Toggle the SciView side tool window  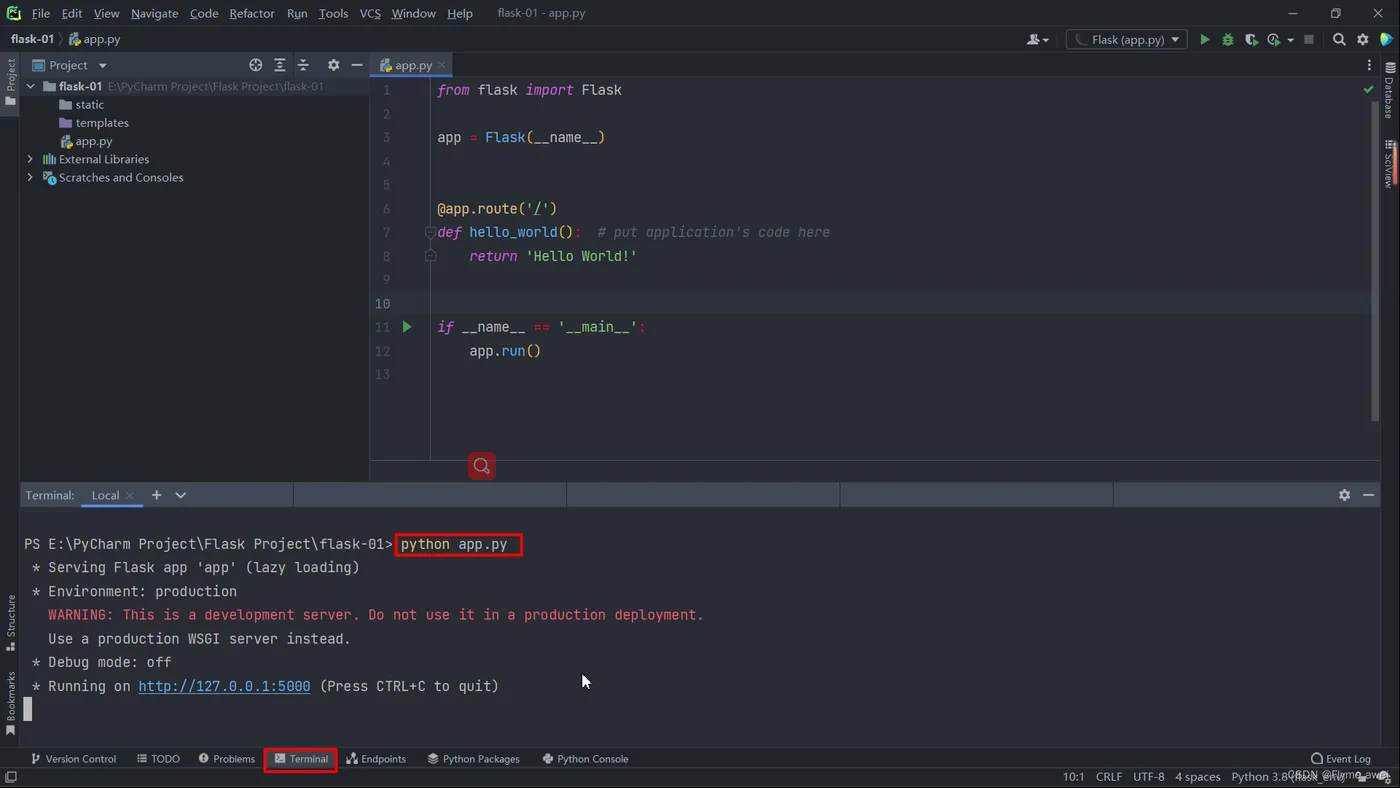(1389, 162)
